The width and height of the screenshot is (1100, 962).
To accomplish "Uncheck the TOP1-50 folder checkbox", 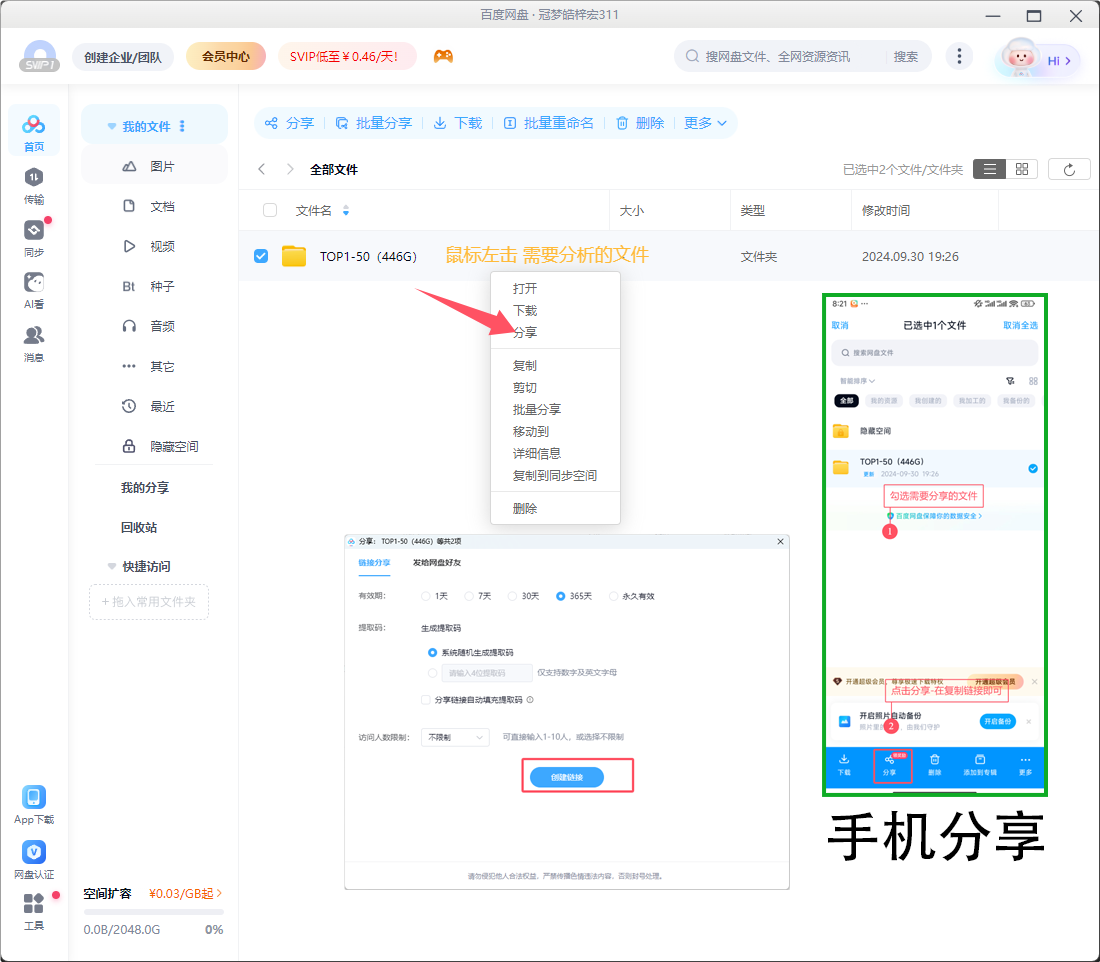I will pyautogui.click(x=261, y=255).
